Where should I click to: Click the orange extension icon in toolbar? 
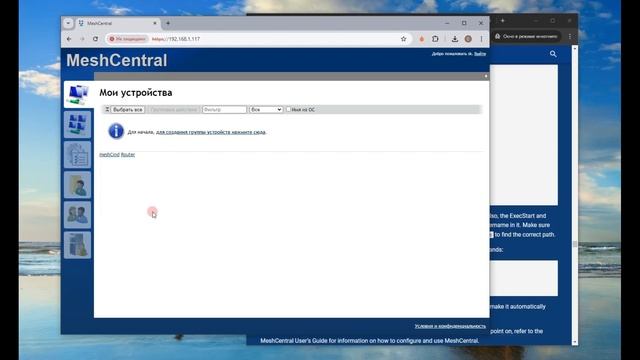click(422, 39)
